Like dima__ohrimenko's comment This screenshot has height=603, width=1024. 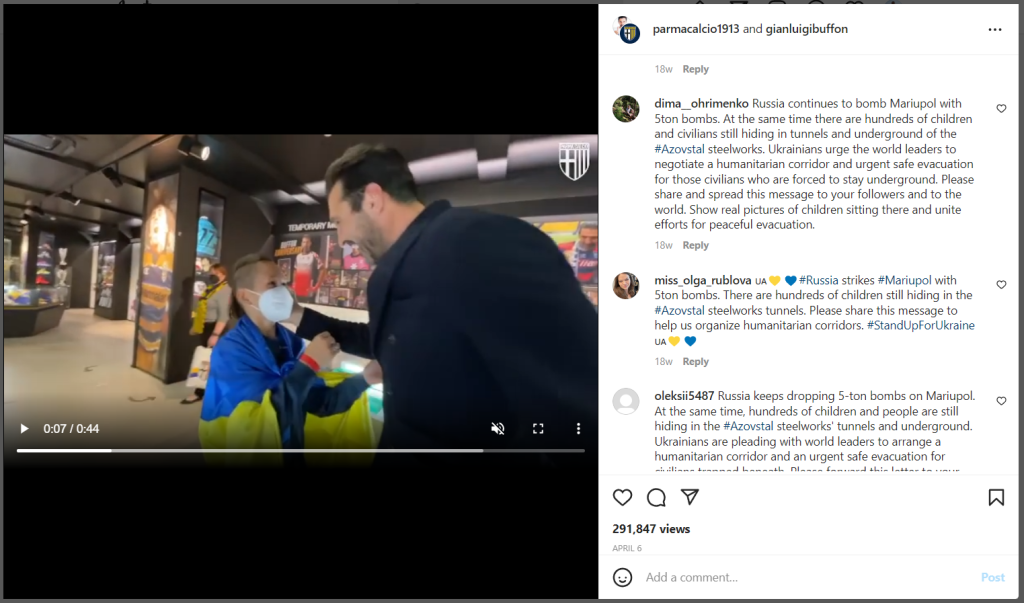pyautogui.click(x=1001, y=108)
